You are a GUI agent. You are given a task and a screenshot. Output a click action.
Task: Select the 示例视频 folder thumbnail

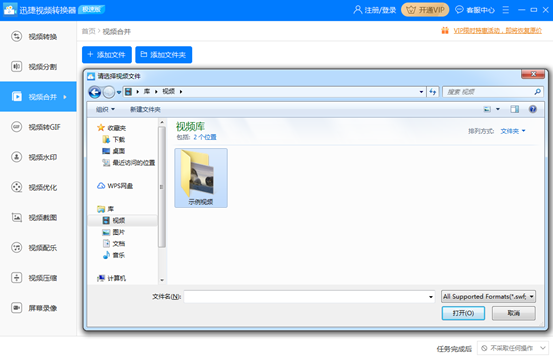201,178
